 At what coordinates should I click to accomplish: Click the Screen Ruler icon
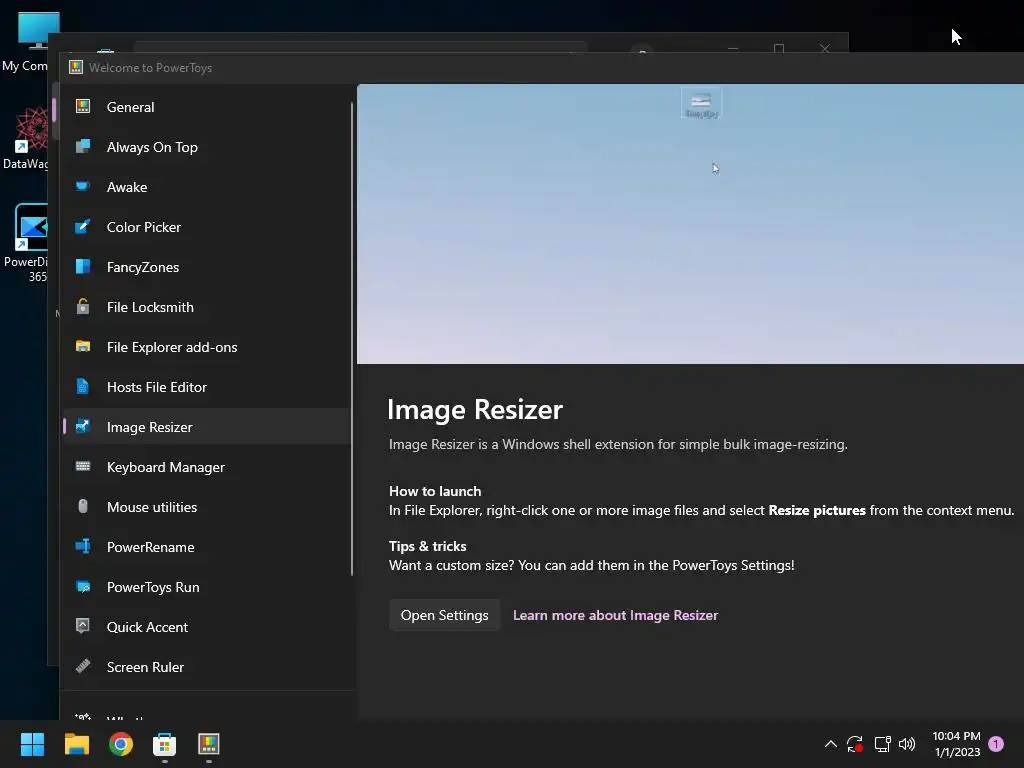pyautogui.click(x=83, y=667)
